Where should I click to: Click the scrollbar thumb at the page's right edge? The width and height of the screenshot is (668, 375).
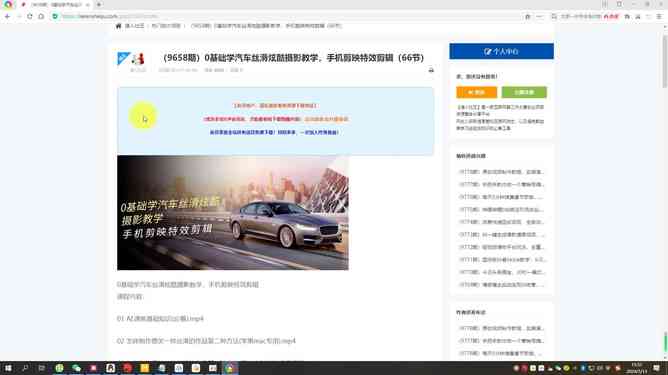click(x=665, y=62)
